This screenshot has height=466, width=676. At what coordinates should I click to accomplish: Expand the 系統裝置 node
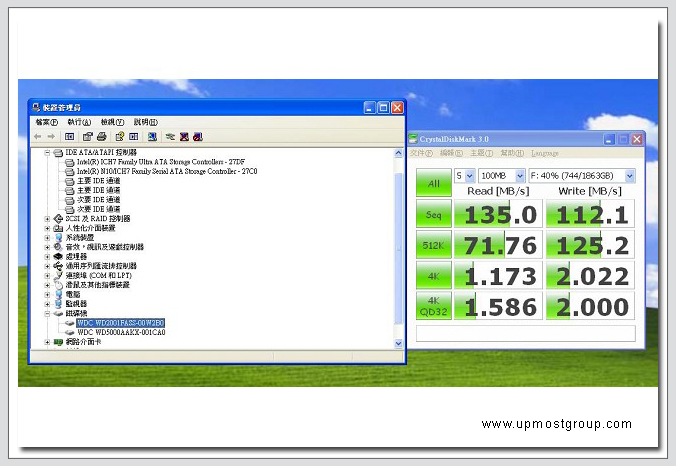[47, 238]
